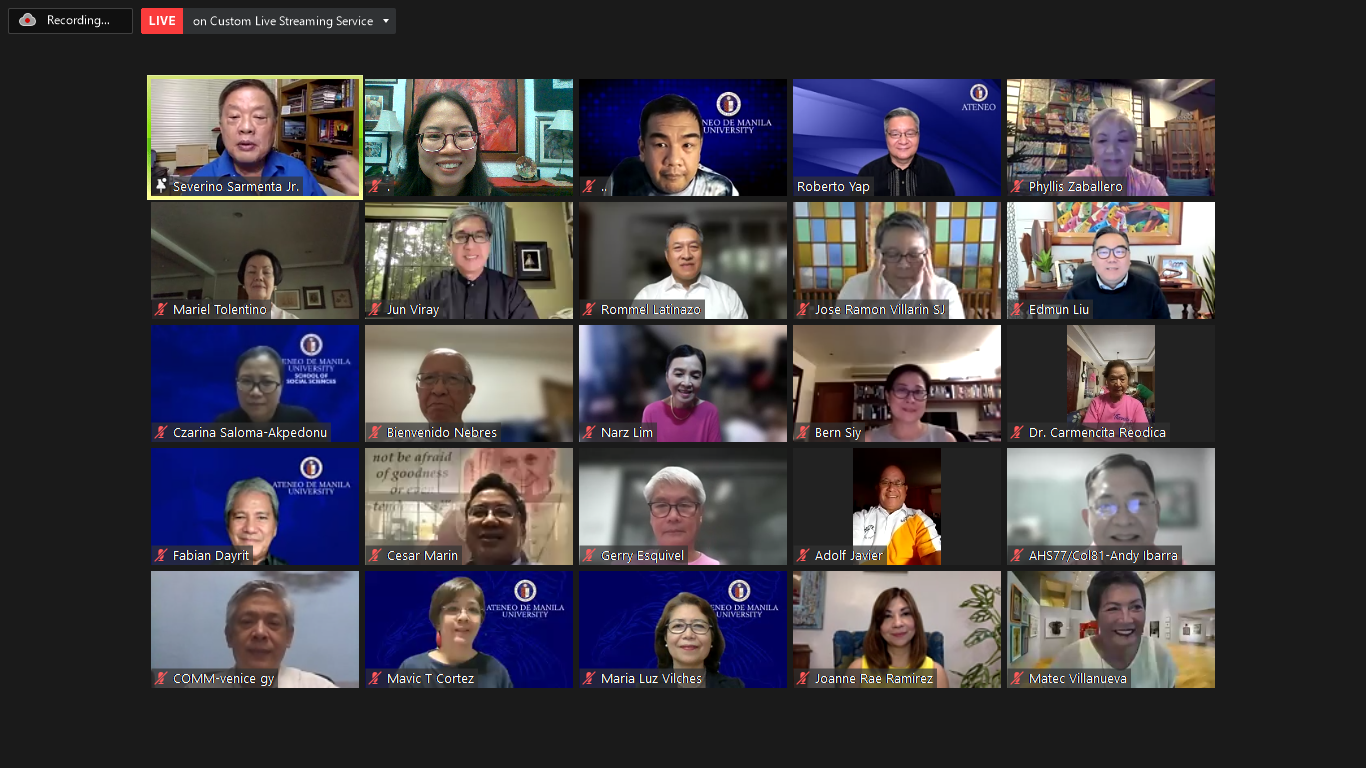Click muted mic icon beside Edmun Liu
This screenshot has height=768, width=1366.
1017,309
